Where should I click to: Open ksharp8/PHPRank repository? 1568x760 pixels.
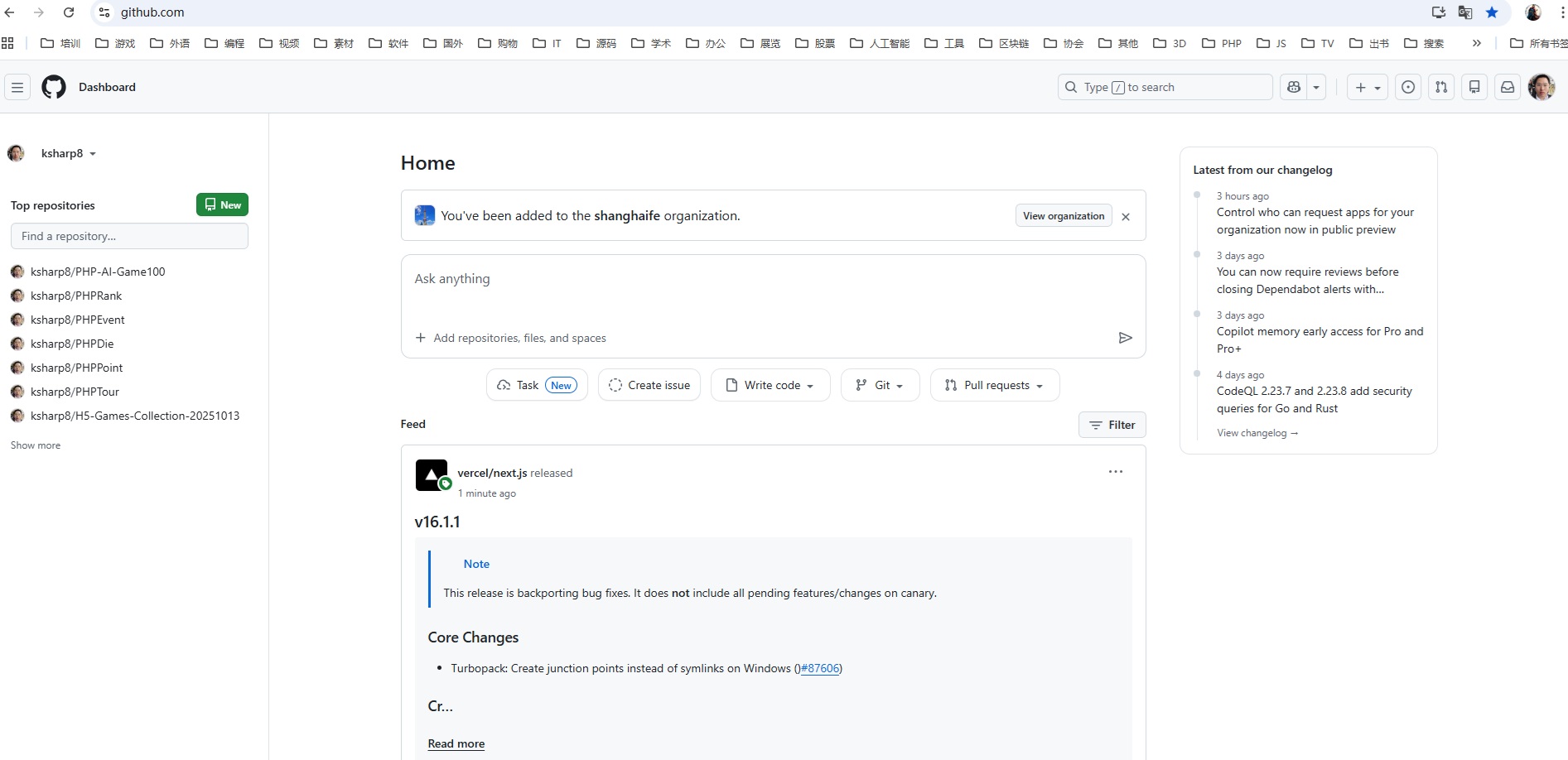click(x=76, y=296)
